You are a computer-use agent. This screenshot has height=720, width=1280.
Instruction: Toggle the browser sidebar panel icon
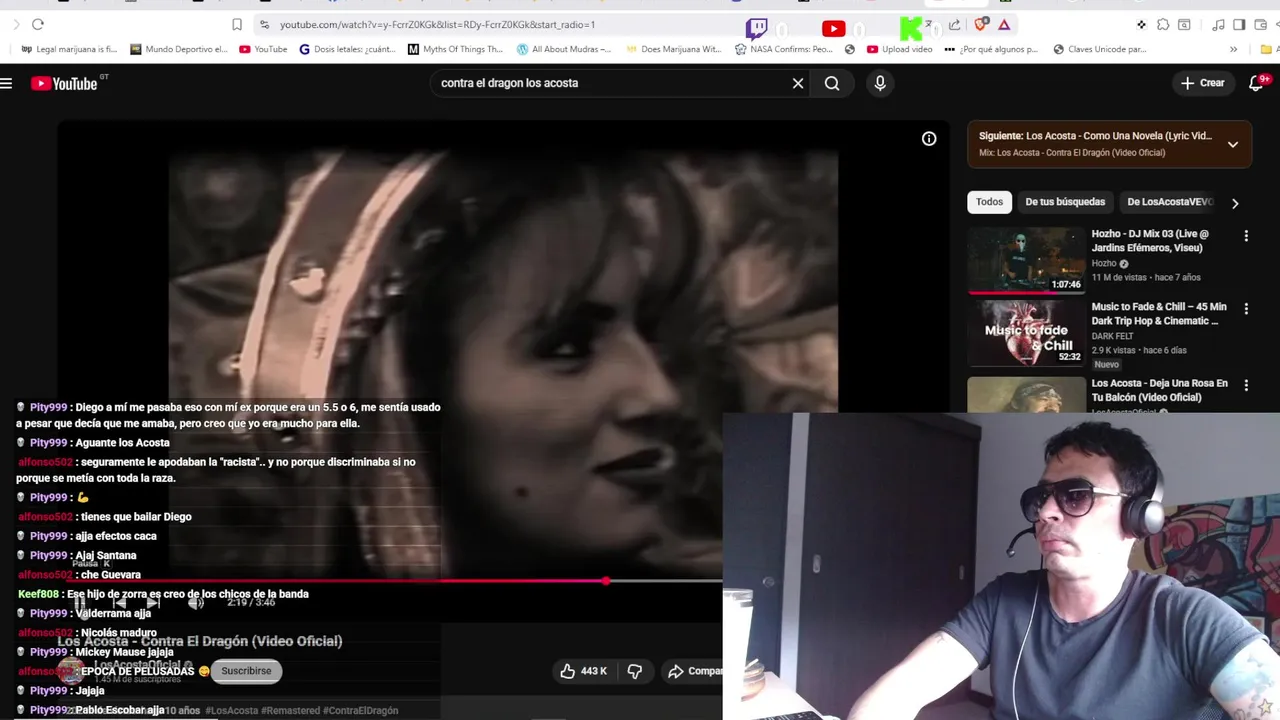[1239, 24]
